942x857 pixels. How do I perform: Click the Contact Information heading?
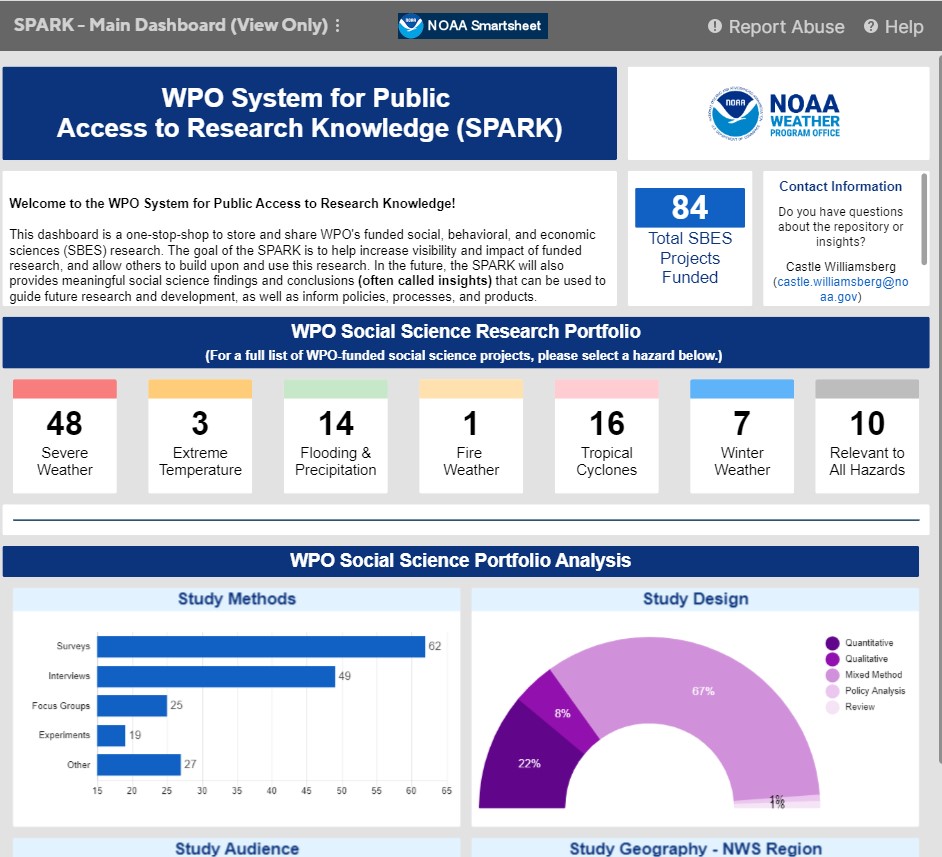[x=840, y=186]
